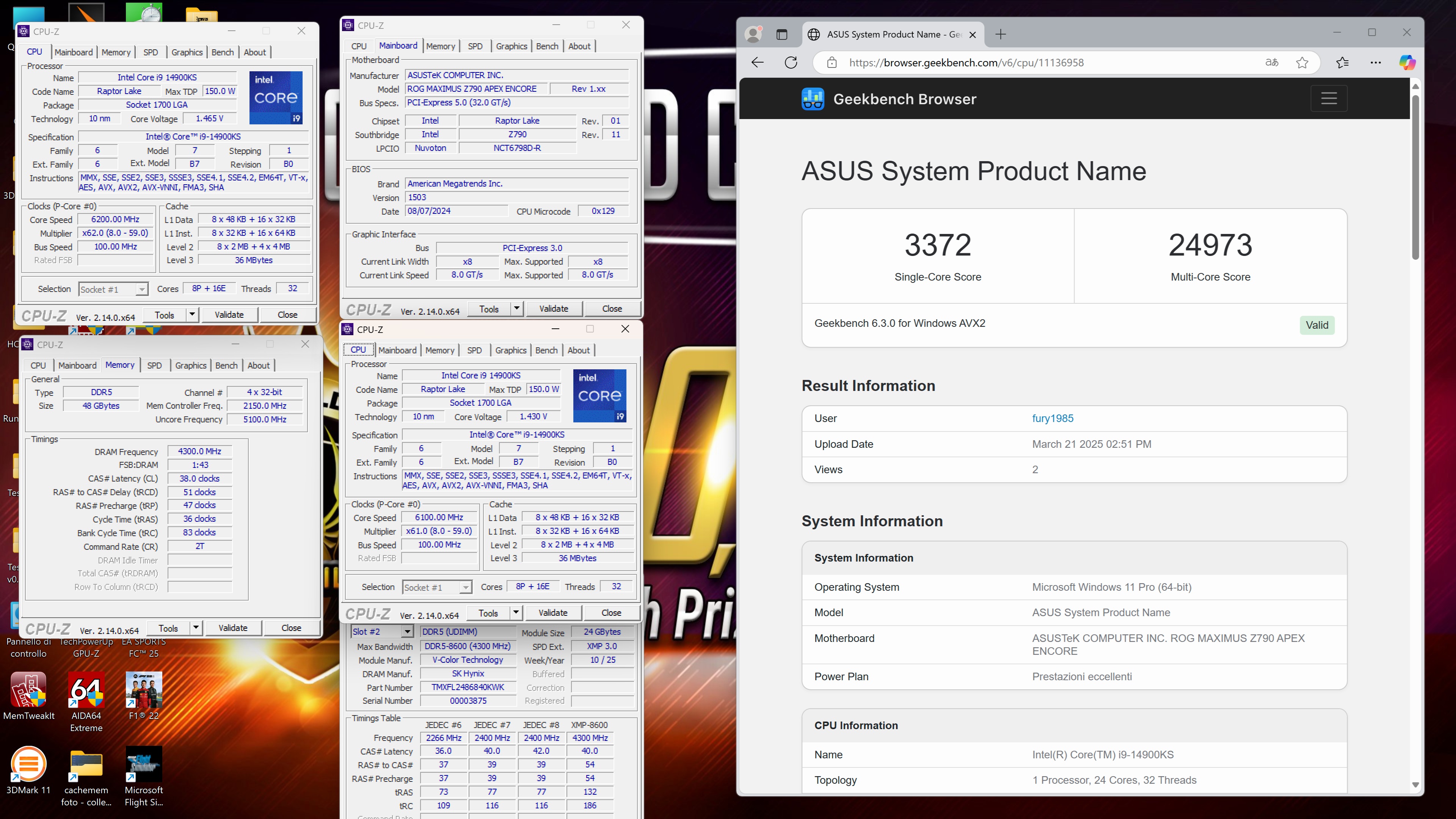Open Bench tab in Mainboard CPU-Z window
The height and width of the screenshot is (819, 1456).
pos(547,46)
